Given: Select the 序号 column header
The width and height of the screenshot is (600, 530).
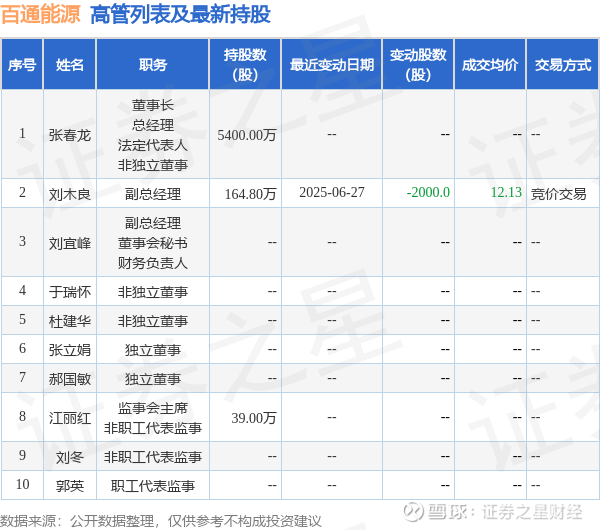Looking at the screenshot, I should pyautogui.click(x=22, y=64).
